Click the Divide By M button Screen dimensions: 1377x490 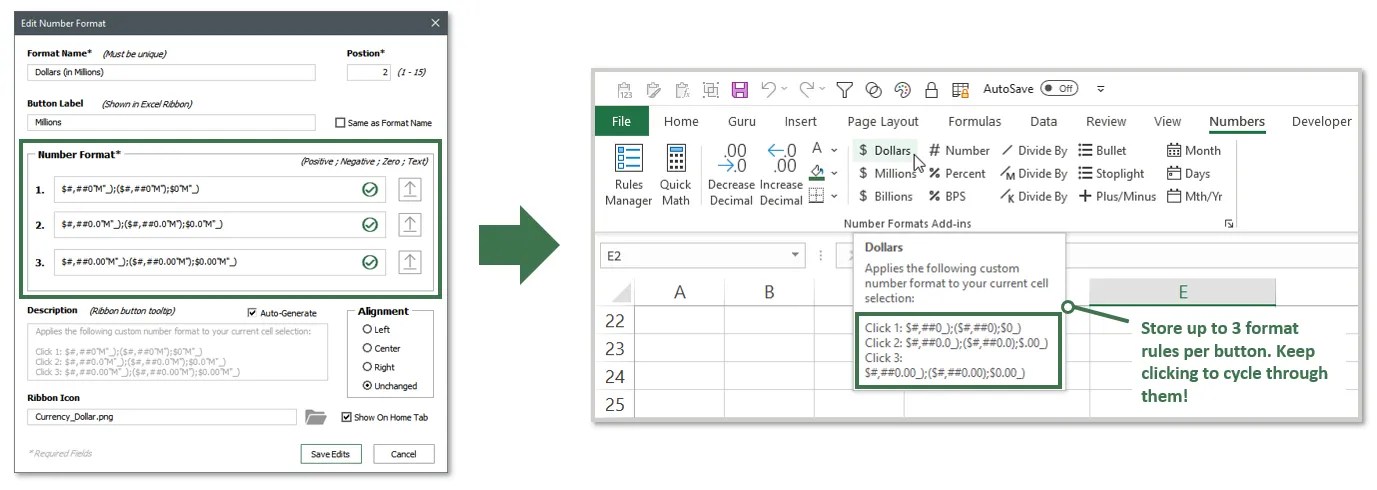(1034, 173)
